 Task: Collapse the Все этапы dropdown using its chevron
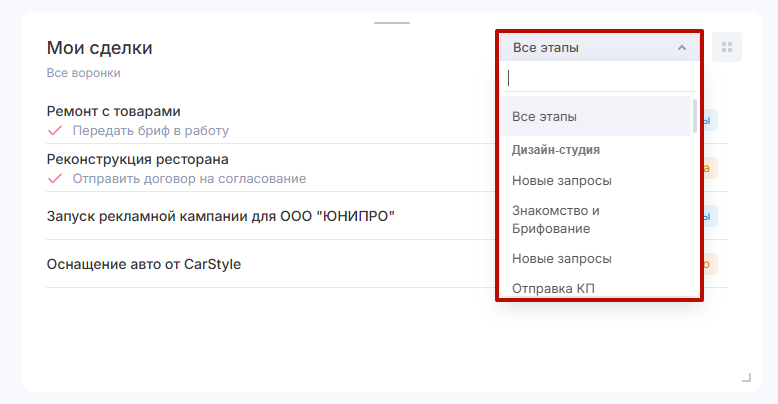pos(682,47)
